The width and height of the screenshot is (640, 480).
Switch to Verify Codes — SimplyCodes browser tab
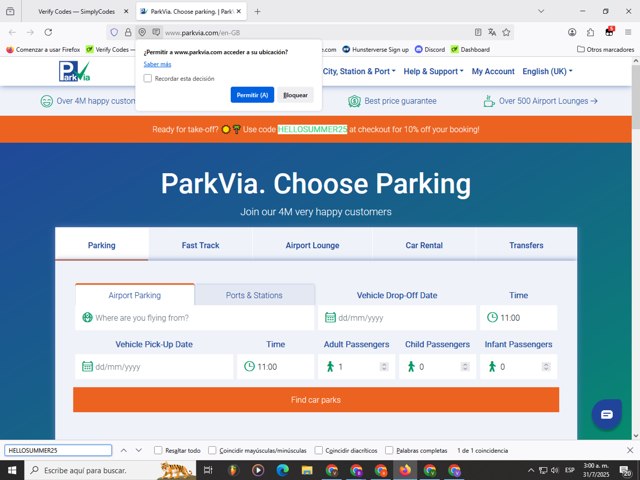pyautogui.click(x=77, y=11)
